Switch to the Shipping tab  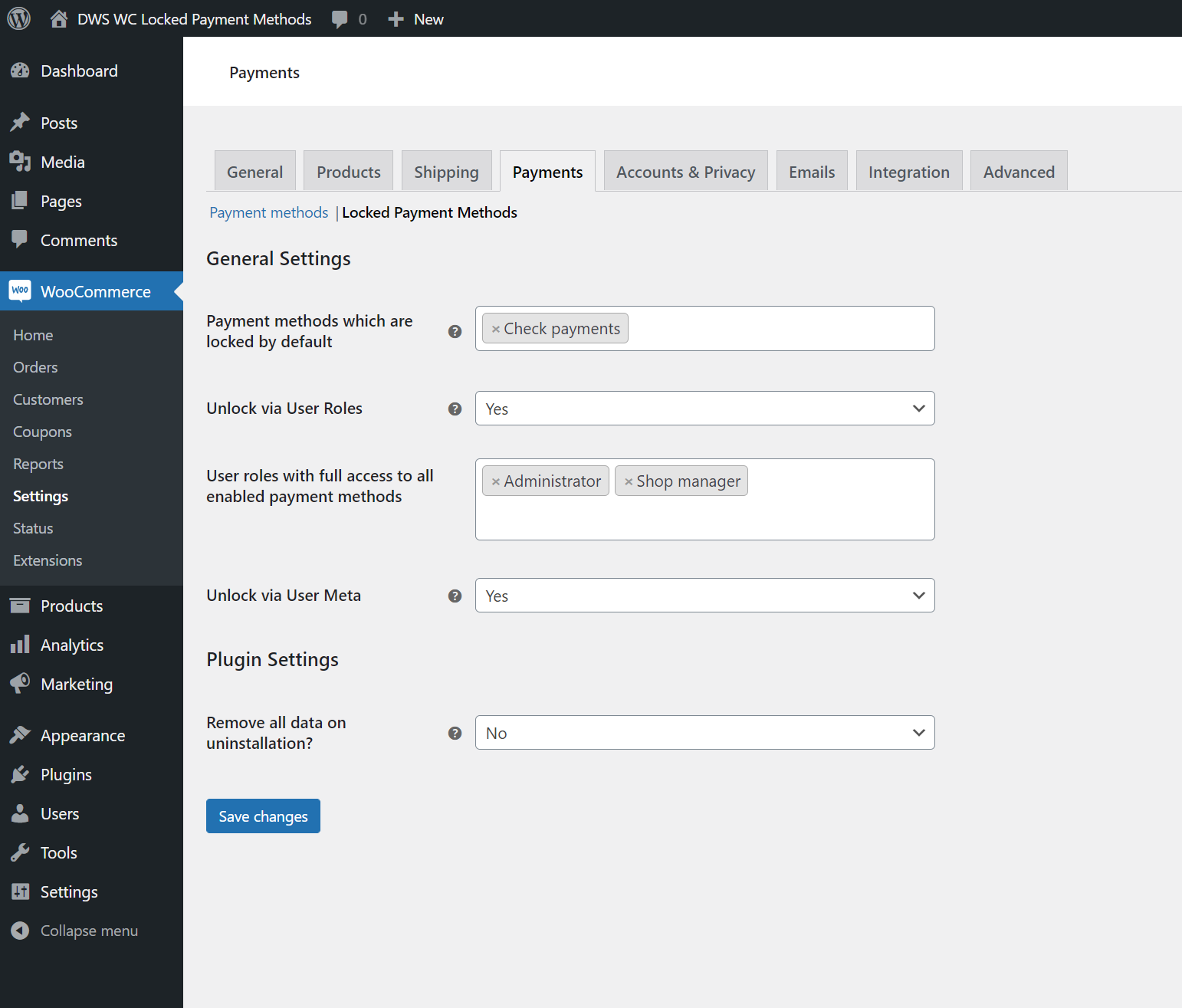pos(446,172)
